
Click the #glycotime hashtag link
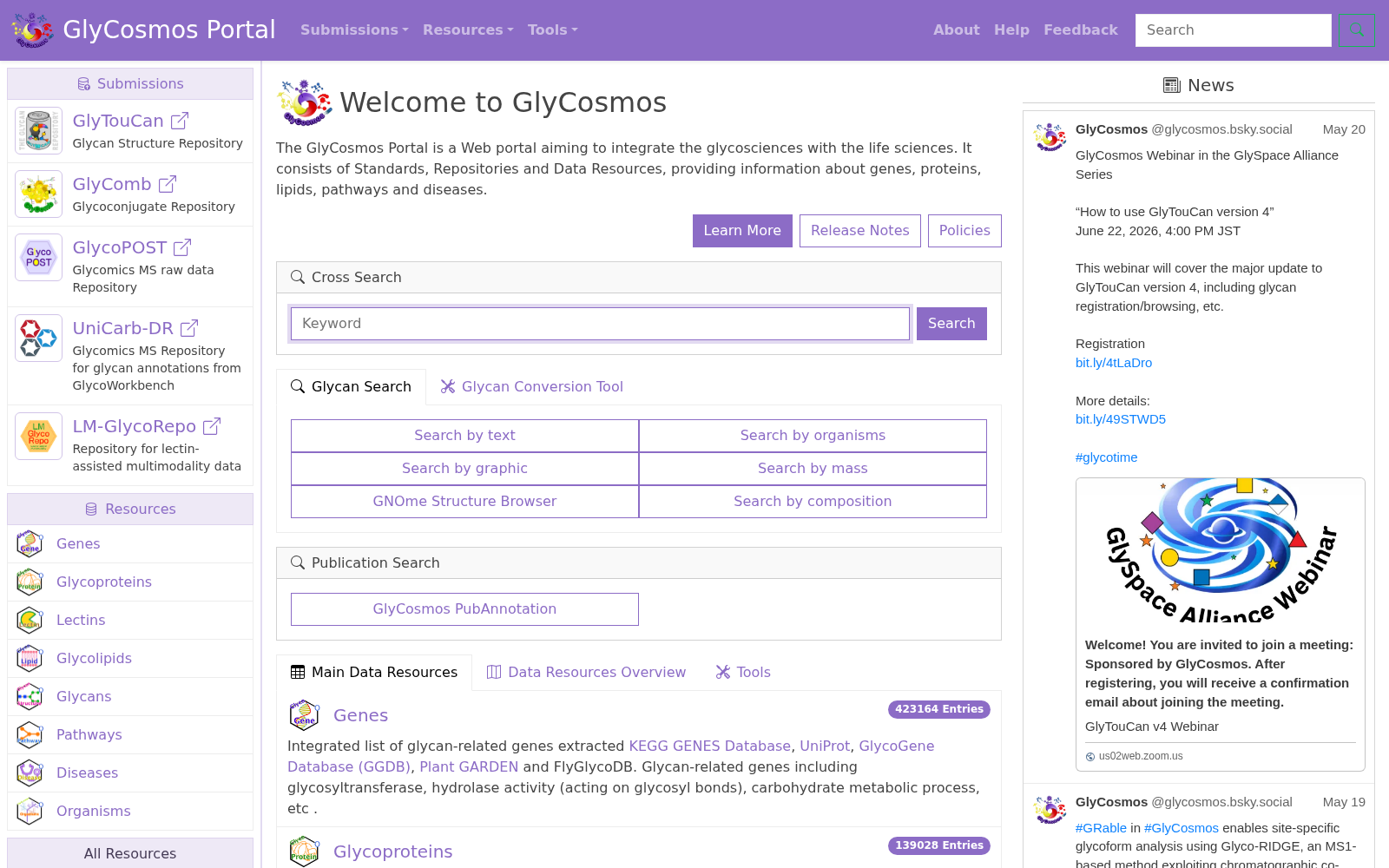[x=1106, y=457]
